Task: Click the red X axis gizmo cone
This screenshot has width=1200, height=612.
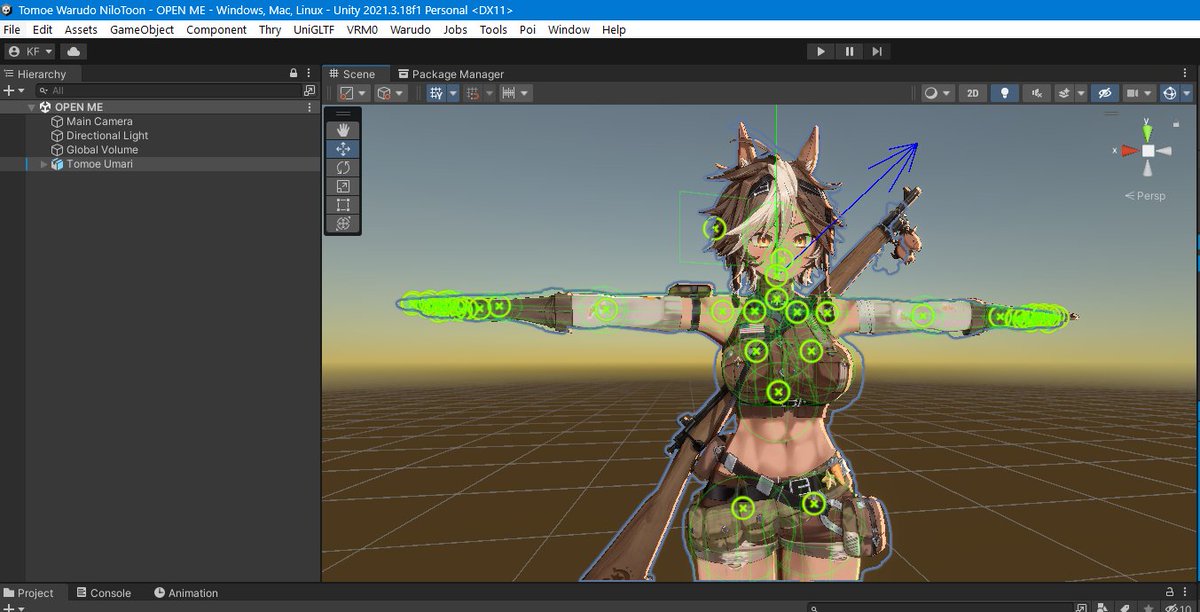Action: click(x=1128, y=150)
